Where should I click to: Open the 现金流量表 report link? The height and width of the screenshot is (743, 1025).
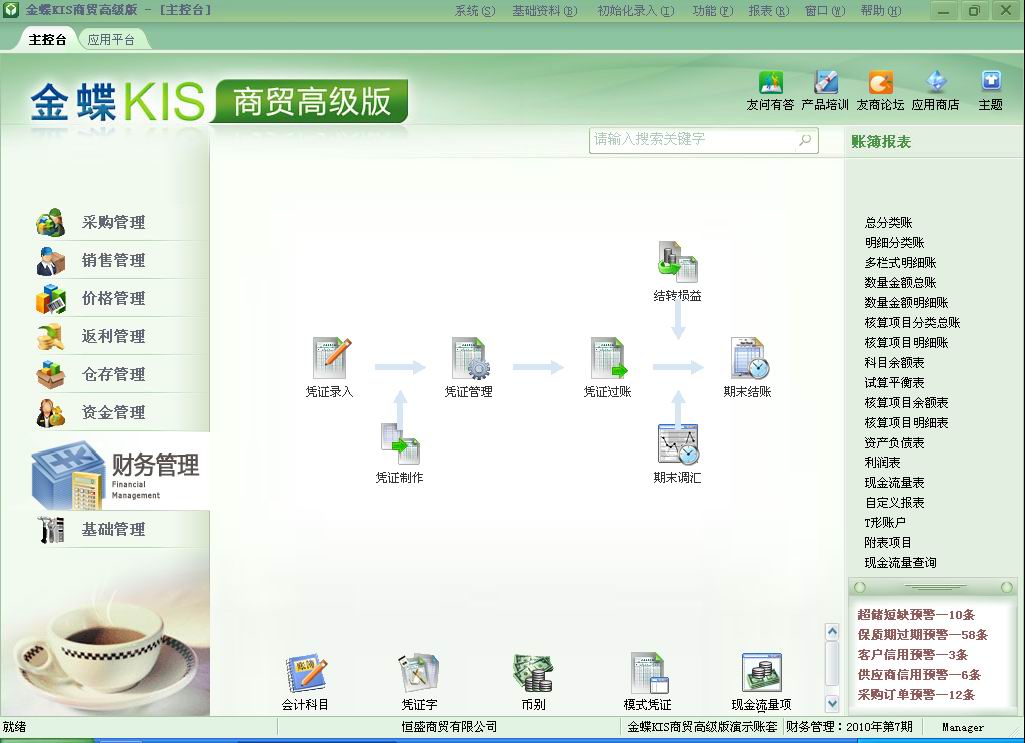[894, 483]
